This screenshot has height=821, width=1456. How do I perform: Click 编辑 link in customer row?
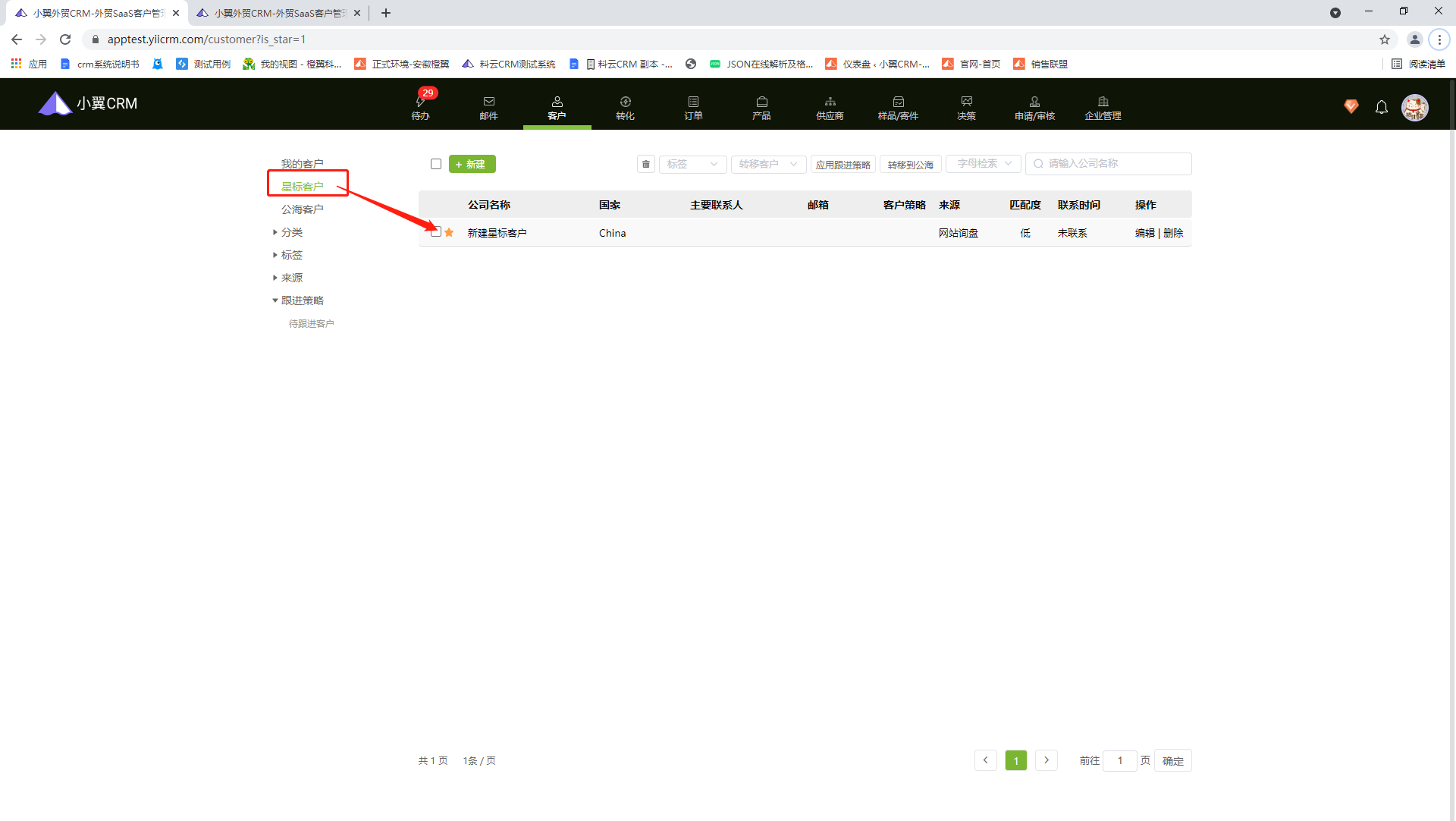(1144, 233)
